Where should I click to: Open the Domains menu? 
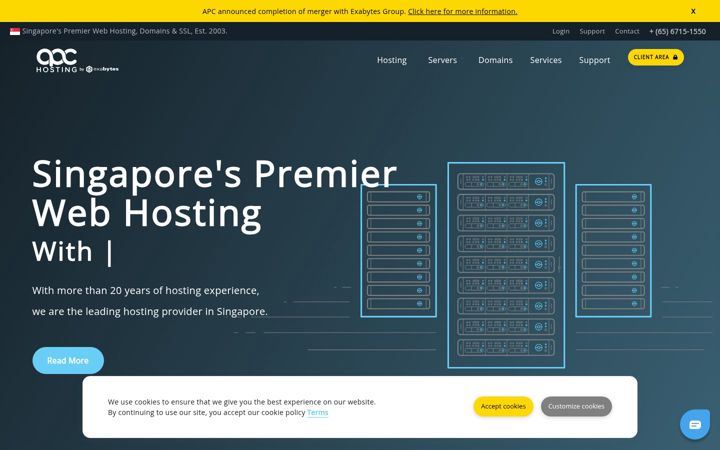coord(495,60)
